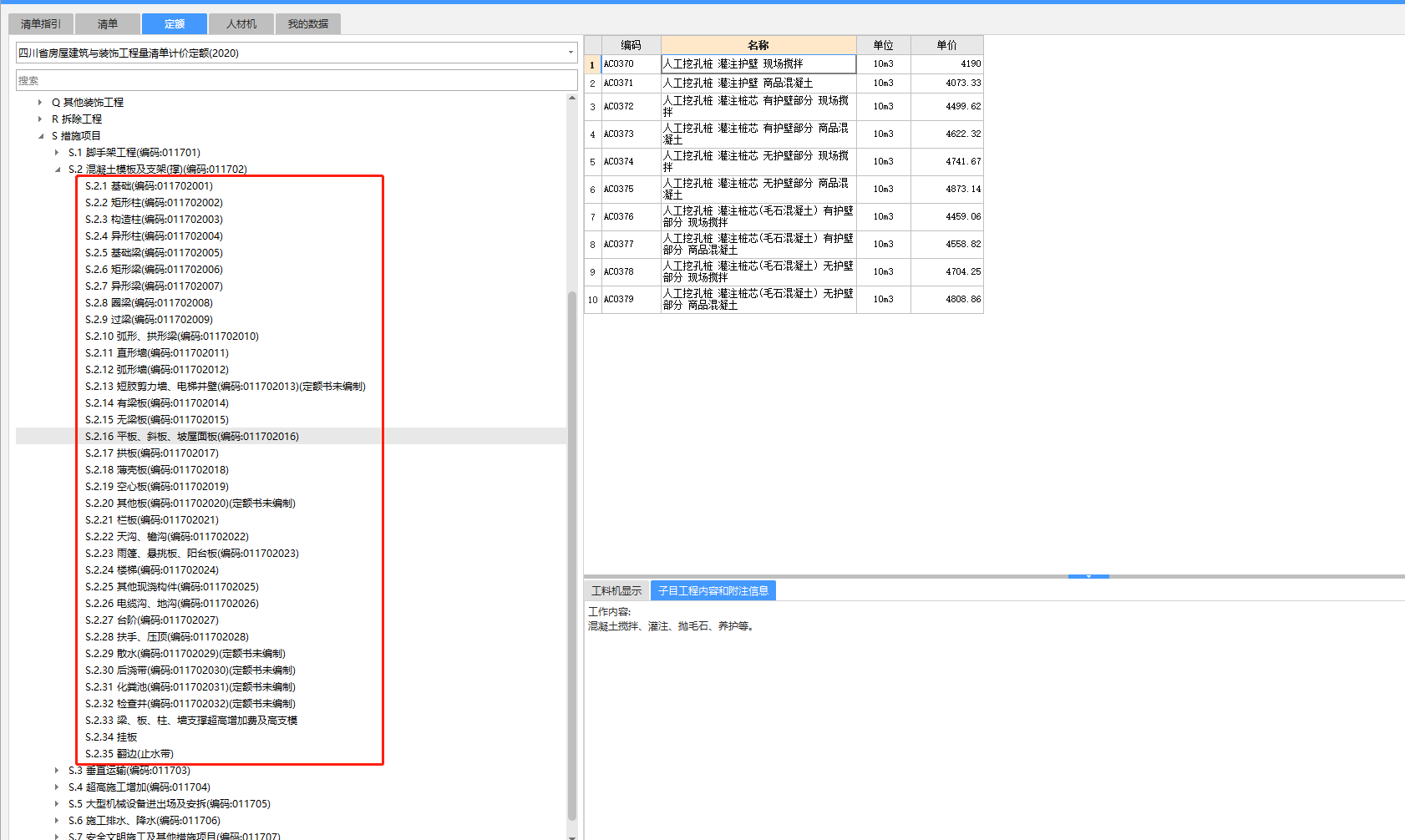
Task: Open 子目工程内容和附注信息 tab
Action: point(713,591)
